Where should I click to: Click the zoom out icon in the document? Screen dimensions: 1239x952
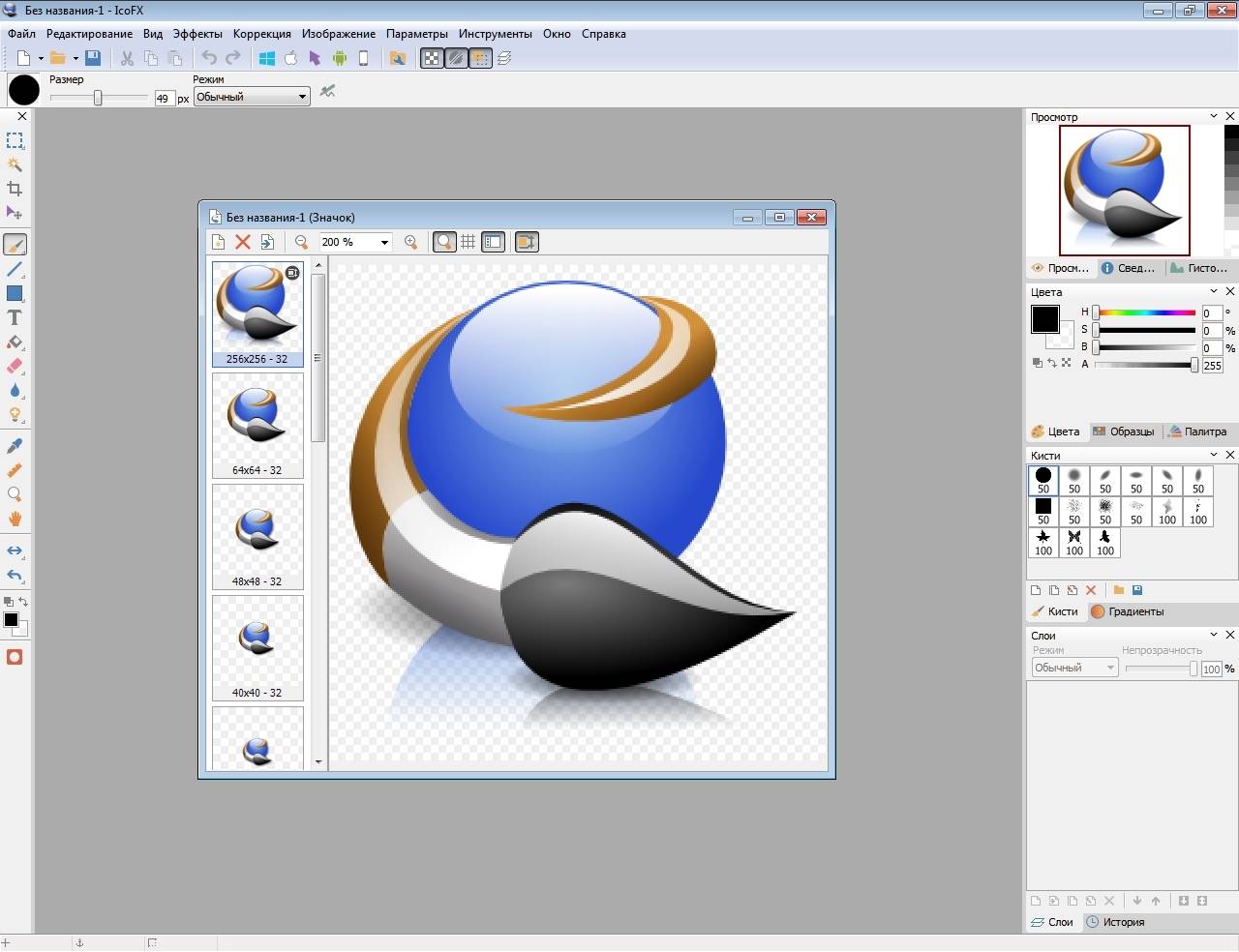pos(301,242)
